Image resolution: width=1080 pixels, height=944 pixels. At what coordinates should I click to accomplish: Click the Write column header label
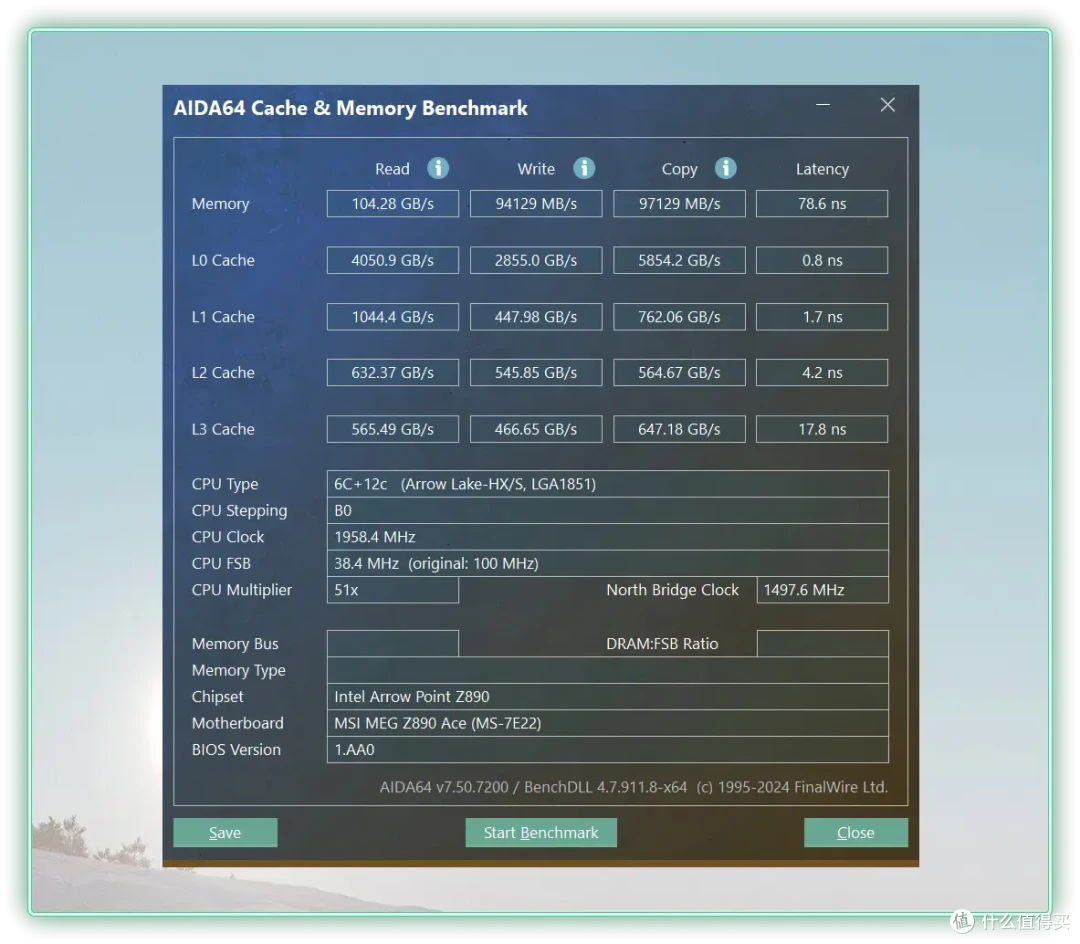pyautogui.click(x=536, y=169)
